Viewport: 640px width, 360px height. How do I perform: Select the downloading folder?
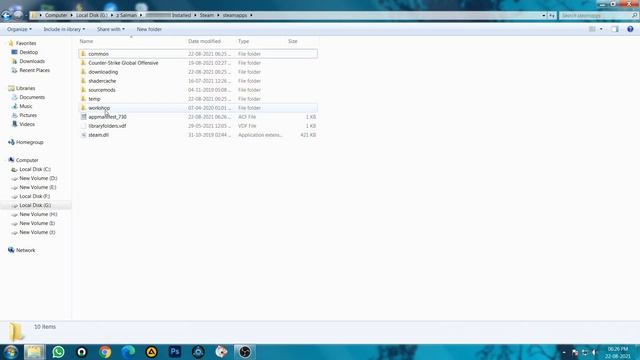pos(198,72)
